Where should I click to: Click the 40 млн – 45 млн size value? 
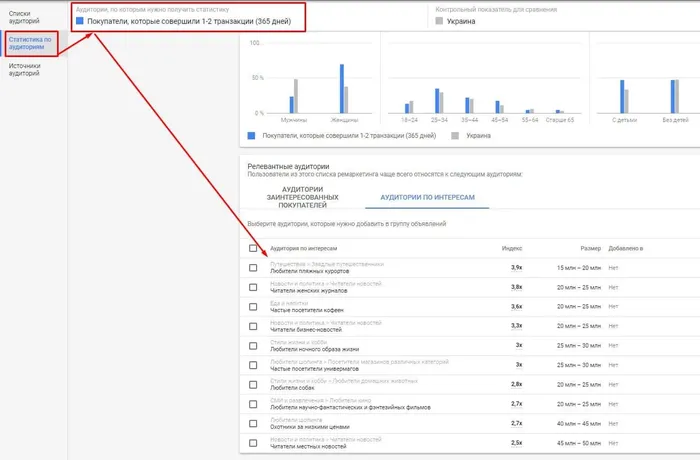point(579,423)
